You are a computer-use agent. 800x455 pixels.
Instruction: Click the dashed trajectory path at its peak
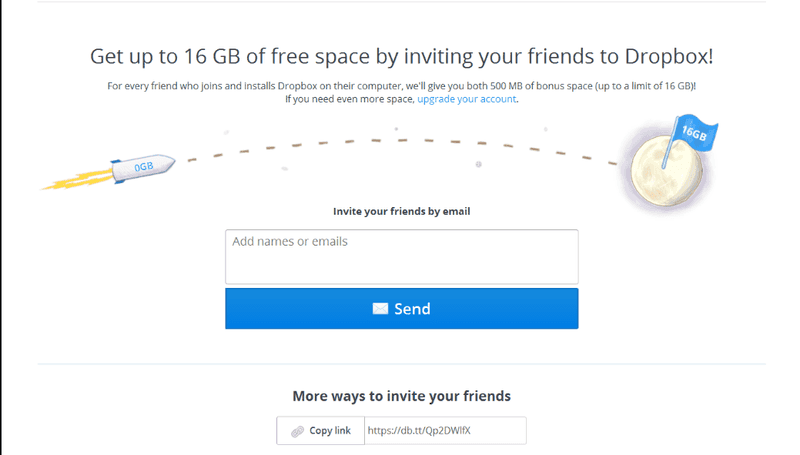click(402, 140)
